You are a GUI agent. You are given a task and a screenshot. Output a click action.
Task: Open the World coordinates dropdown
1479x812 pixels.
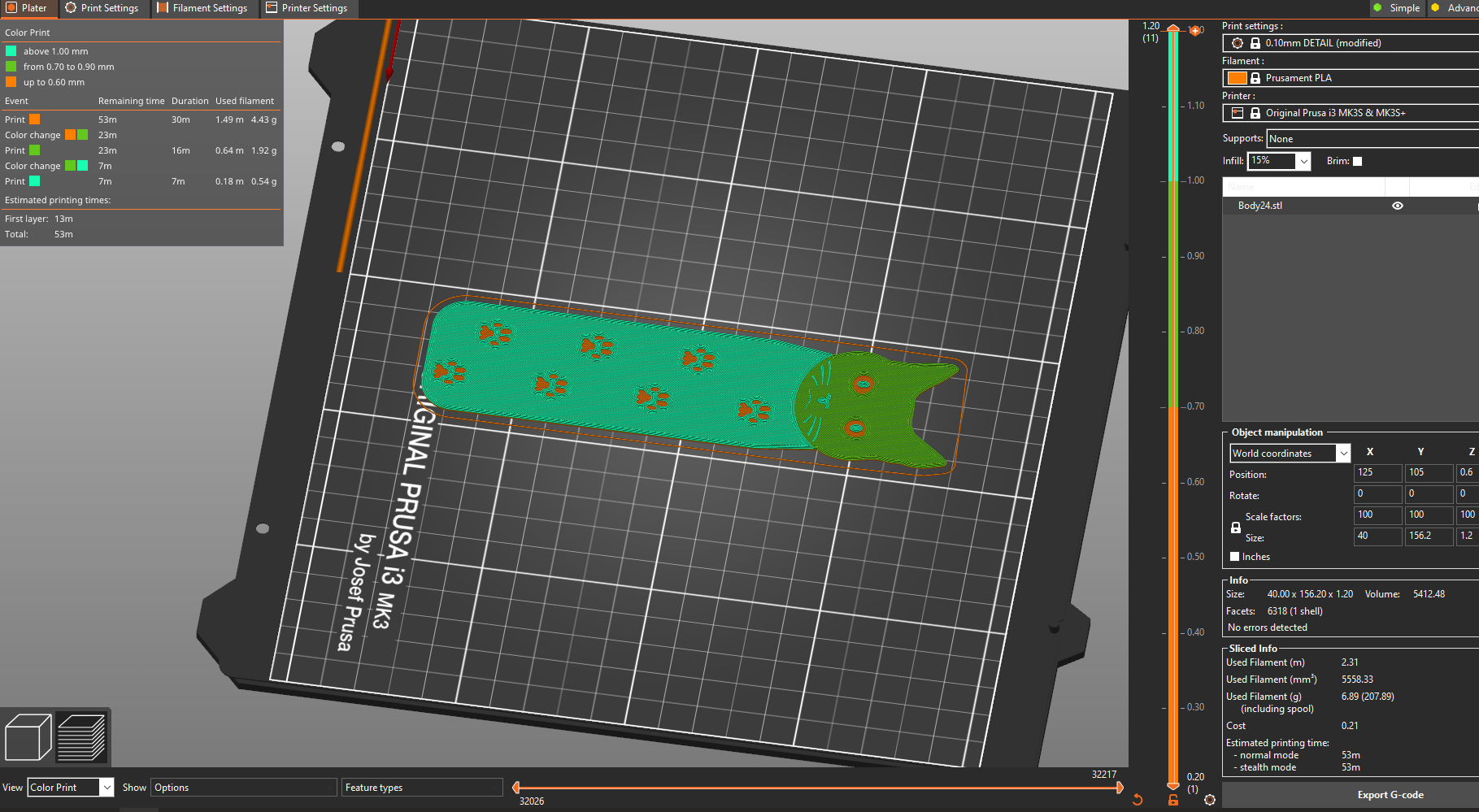(1343, 454)
